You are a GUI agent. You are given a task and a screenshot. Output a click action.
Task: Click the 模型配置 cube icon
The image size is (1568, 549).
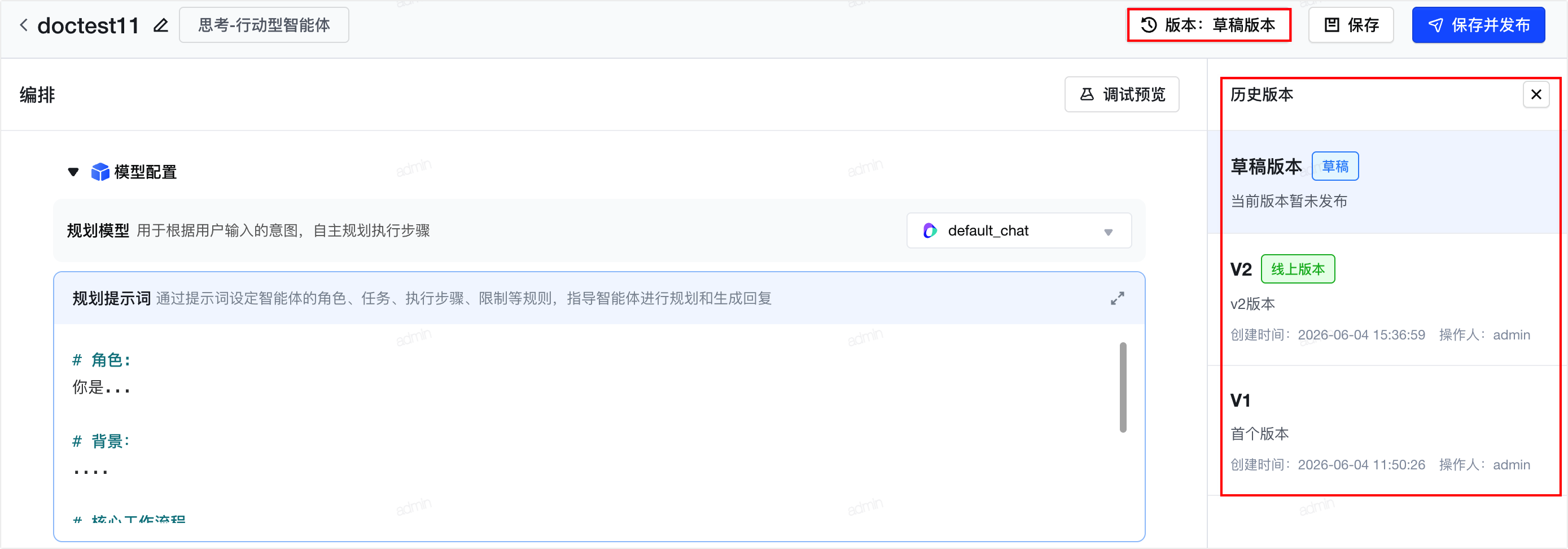click(100, 172)
